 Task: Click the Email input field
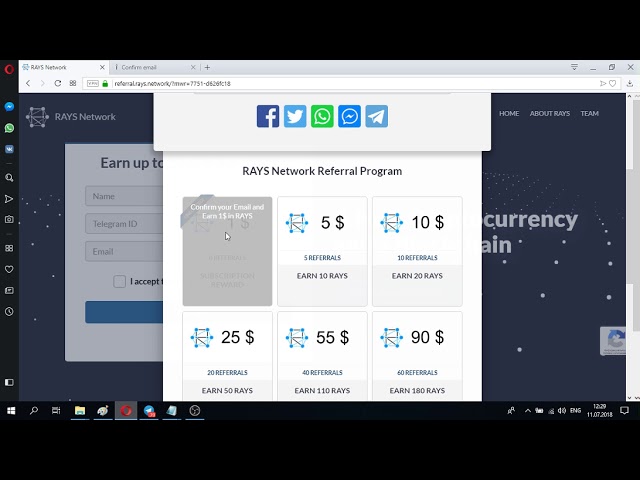point(124,251)
